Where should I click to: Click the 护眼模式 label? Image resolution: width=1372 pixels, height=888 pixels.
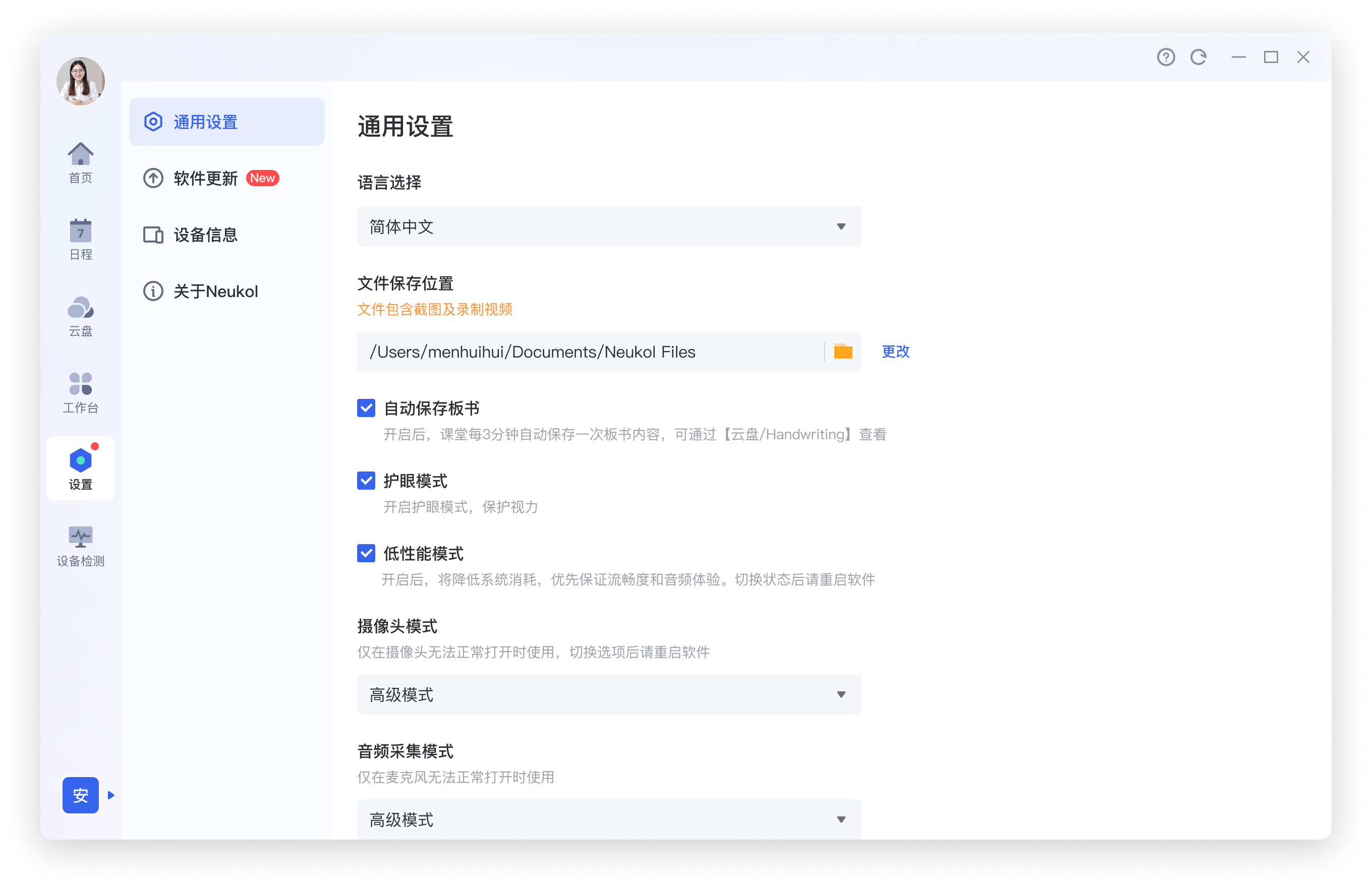[416, 481]
